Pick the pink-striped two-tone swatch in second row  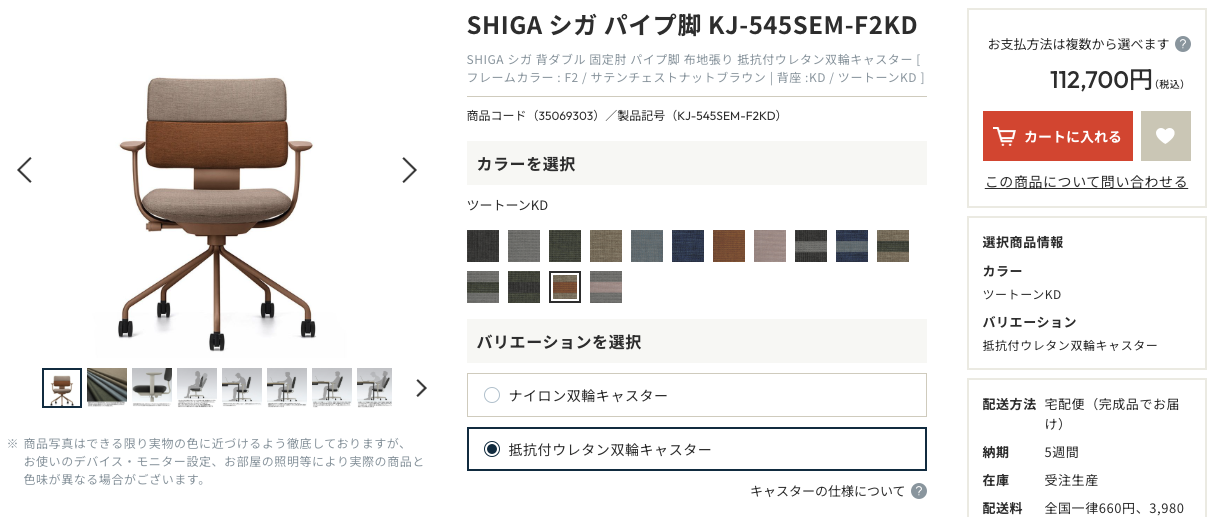pyautogui.click(x=606, y=287)
